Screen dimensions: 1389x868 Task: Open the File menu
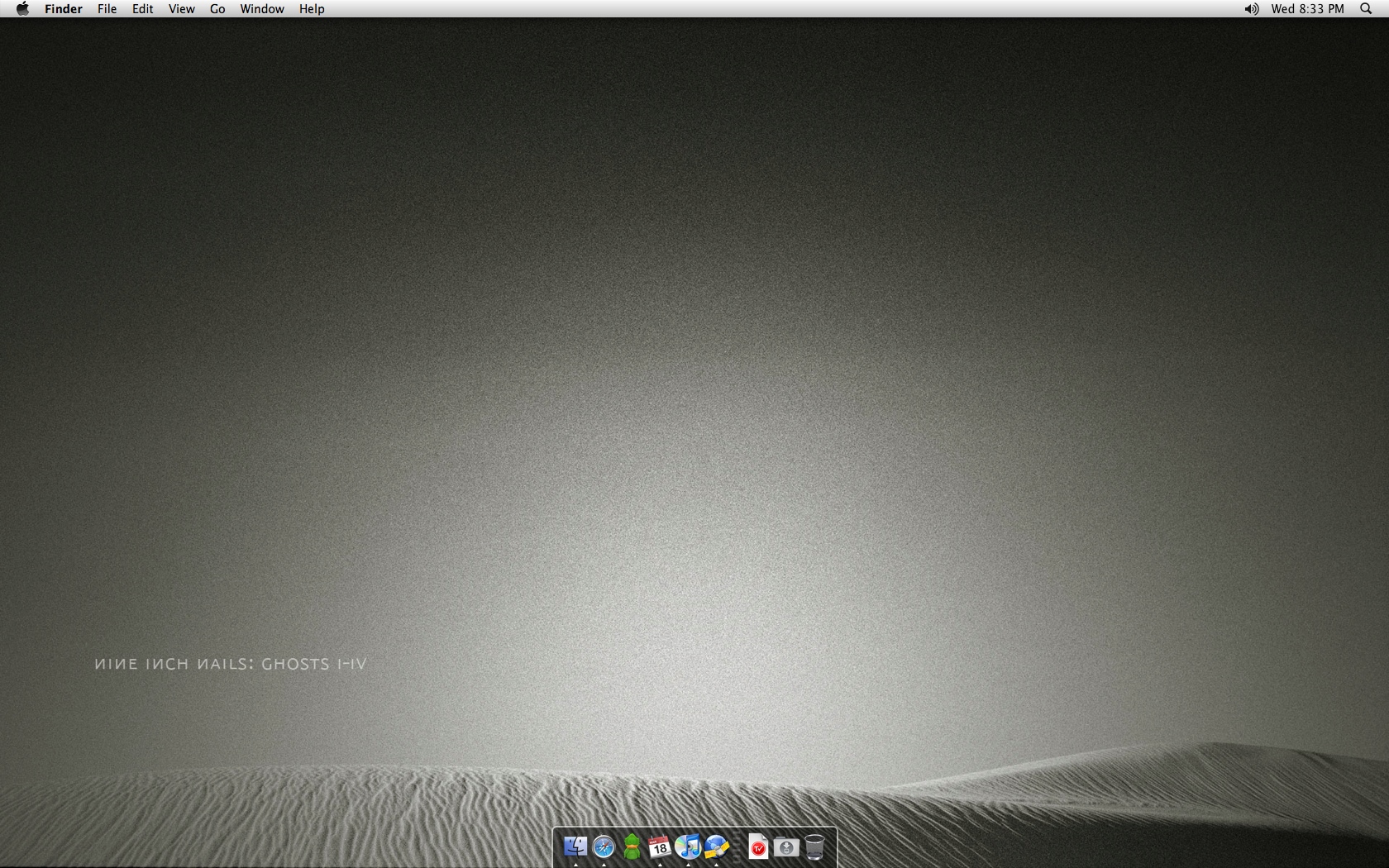click(107, 9)
